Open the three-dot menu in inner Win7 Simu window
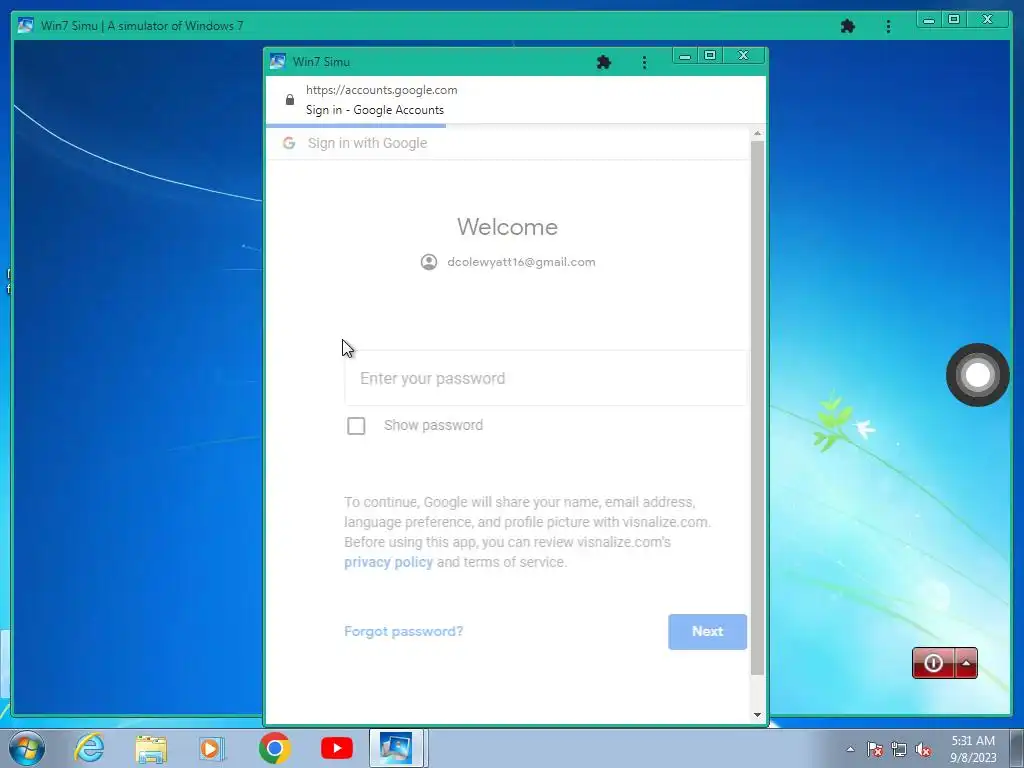1024x768 pixels. pyautogui.click(x=645, y=62)
